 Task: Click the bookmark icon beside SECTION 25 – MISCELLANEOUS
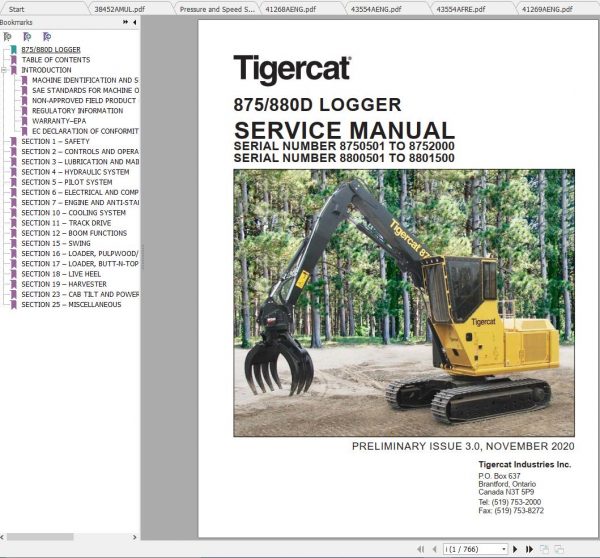click(x=14, y=305)
